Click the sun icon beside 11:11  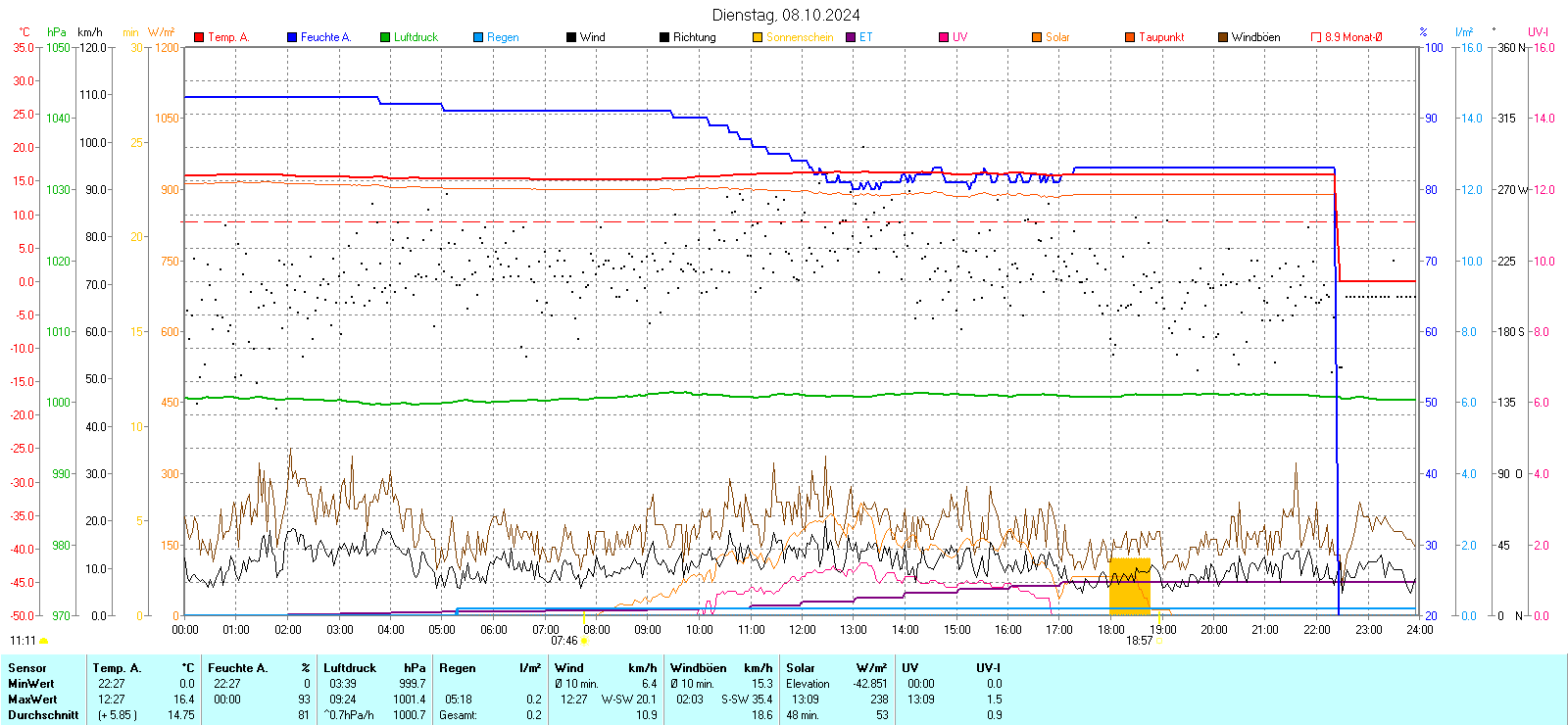pyautogui.click(x=43, y=641)
